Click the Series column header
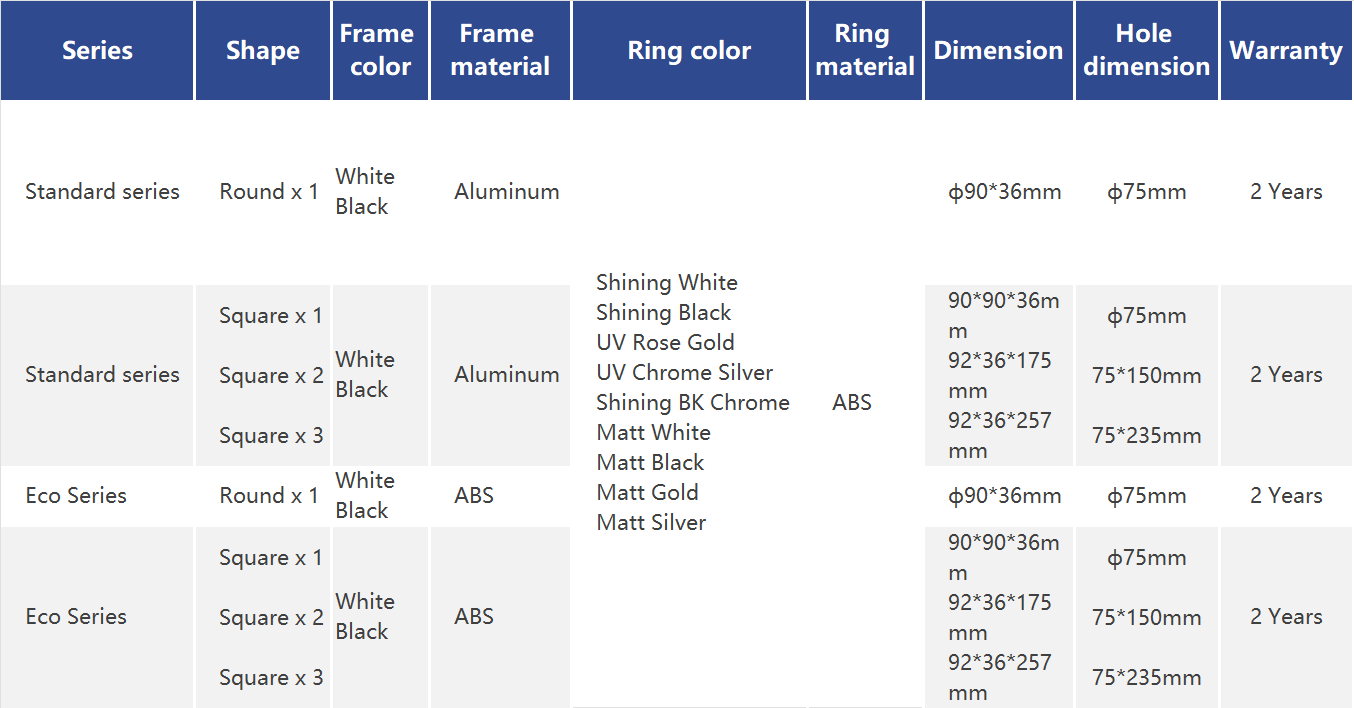The width and height of the screenshot is (1354, 708). 97,51
